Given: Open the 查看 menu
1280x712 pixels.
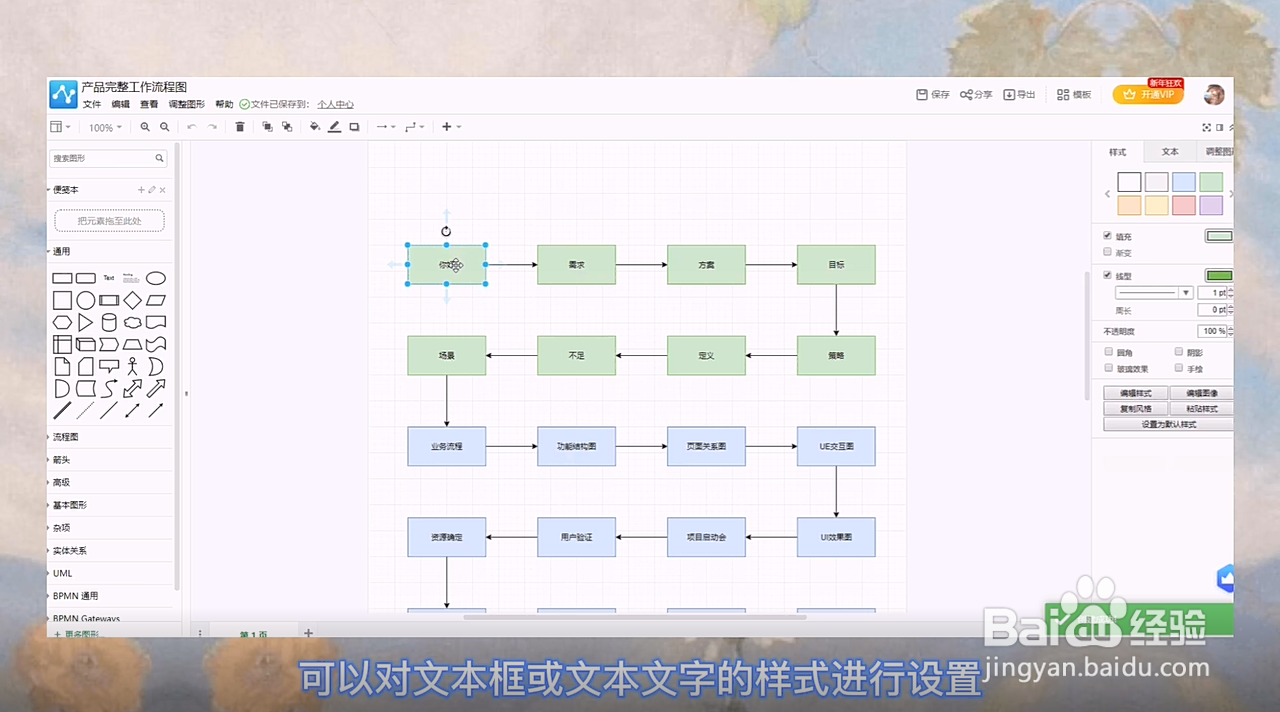Looking at the screenshot, I should coord(149,104).
